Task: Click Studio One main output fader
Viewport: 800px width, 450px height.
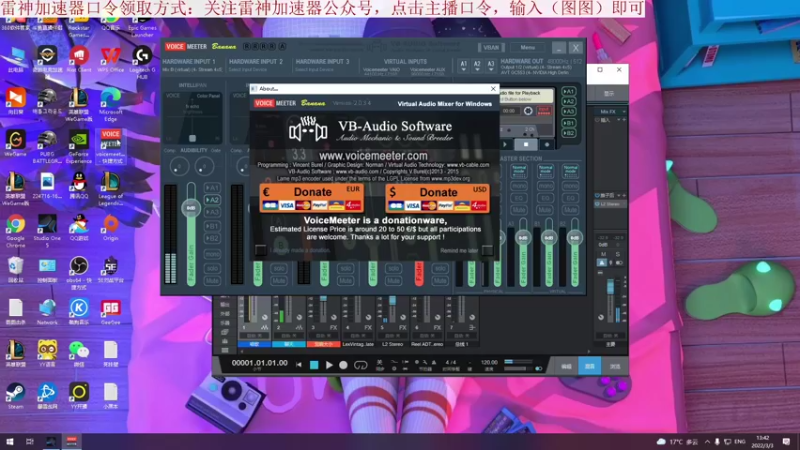Action: 610,288
